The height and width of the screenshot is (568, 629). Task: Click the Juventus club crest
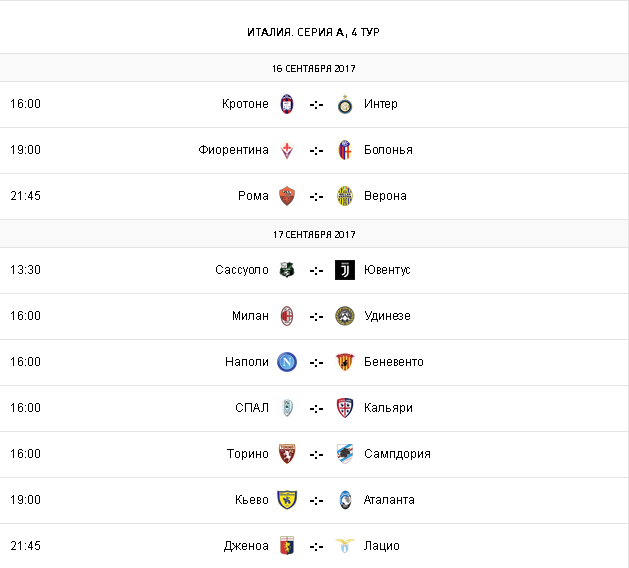pyautogui.click(x=345, y=270)
